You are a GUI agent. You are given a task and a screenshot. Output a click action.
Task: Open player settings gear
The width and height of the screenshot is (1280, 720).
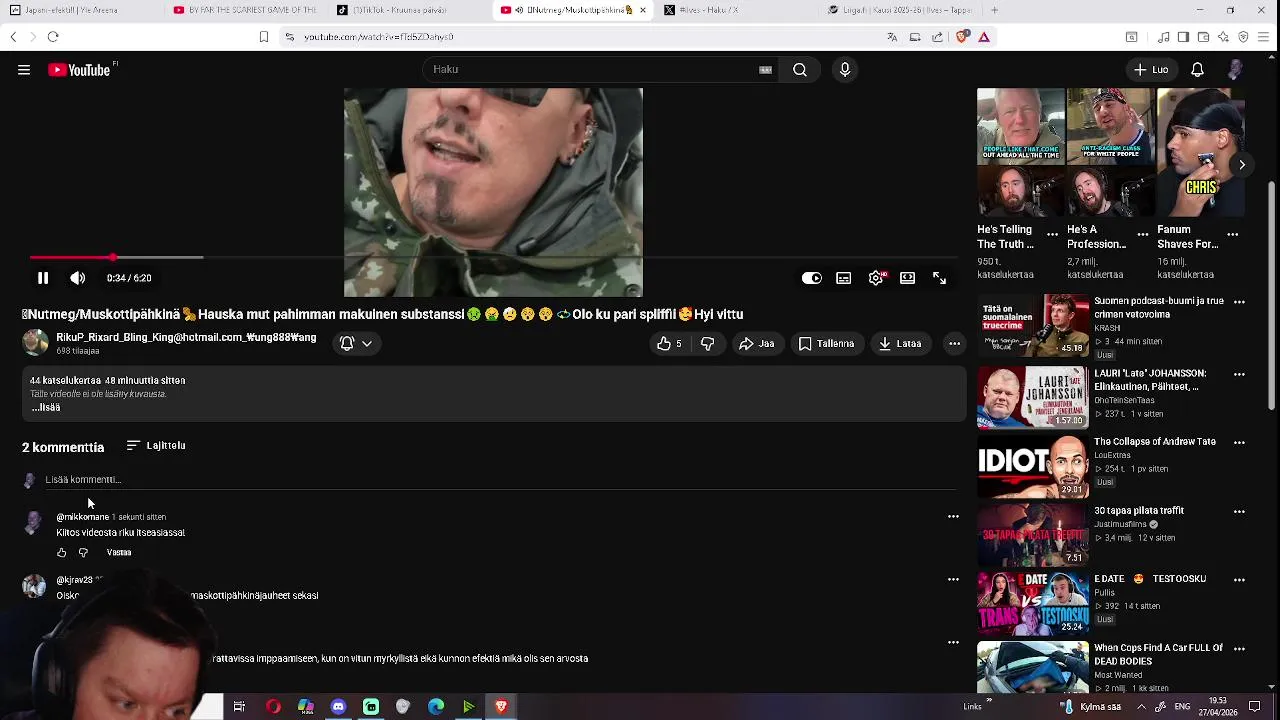click(x=876, y=278)
